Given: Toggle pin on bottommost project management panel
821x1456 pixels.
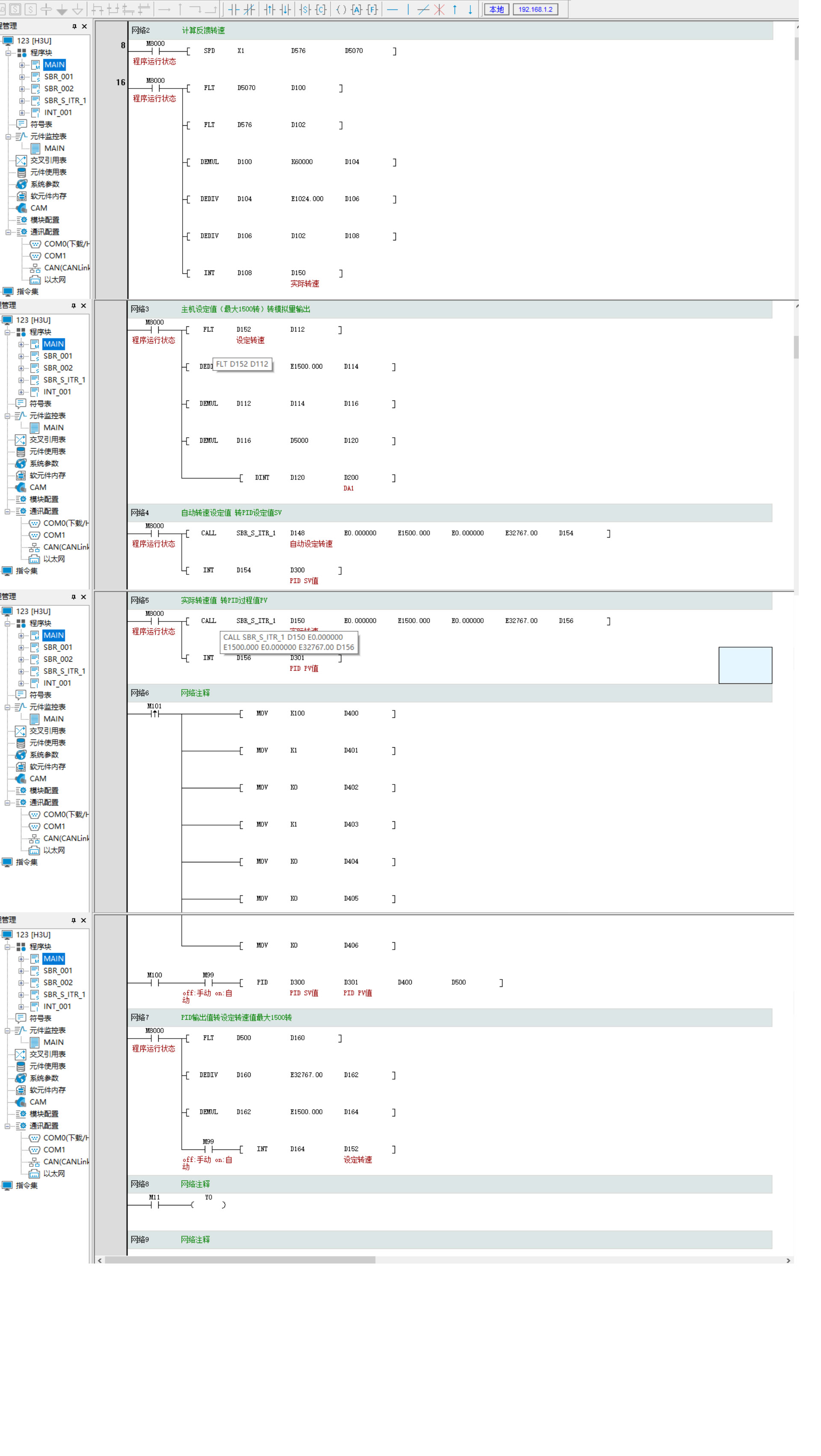Looking at the screenshot, I should click(x=74, y=920).
